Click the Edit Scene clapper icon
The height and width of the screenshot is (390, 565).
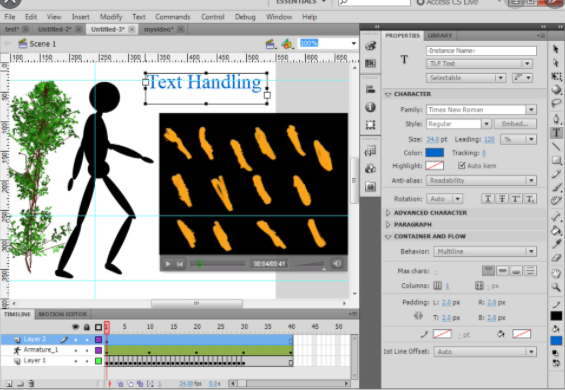271,44
